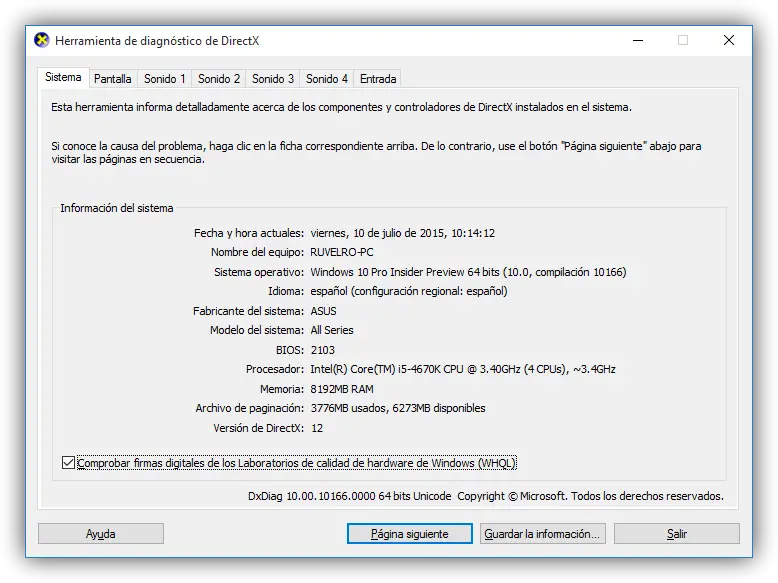This screenshot has height=583, width=778.
Task: Close the DirectX diagnostic window
Action: tap(729, 40)
